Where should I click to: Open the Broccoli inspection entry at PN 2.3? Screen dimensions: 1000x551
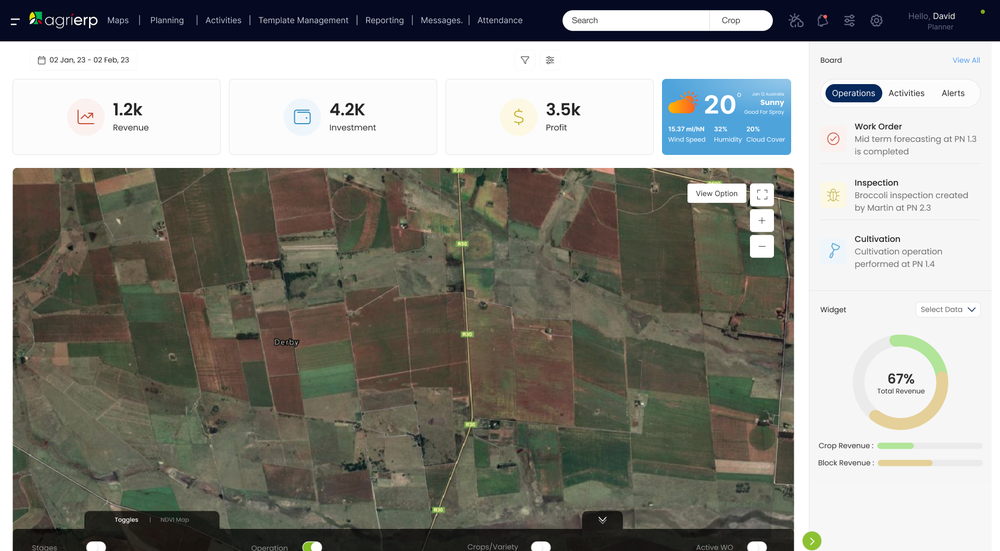click(900, 195)
